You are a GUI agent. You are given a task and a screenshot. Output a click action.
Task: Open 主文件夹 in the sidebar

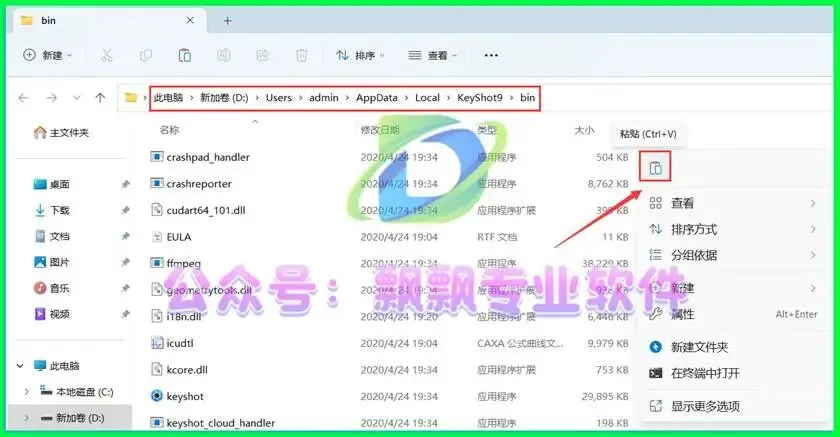click(x=61, y=132)
